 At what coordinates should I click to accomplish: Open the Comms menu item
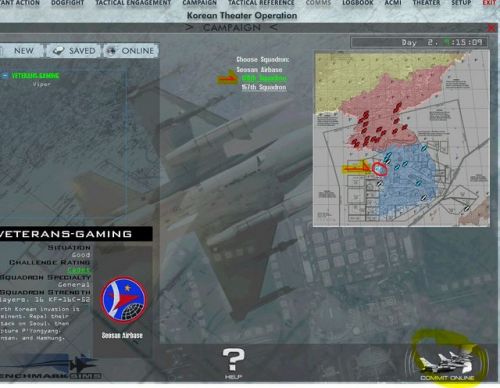pos(318,3)
